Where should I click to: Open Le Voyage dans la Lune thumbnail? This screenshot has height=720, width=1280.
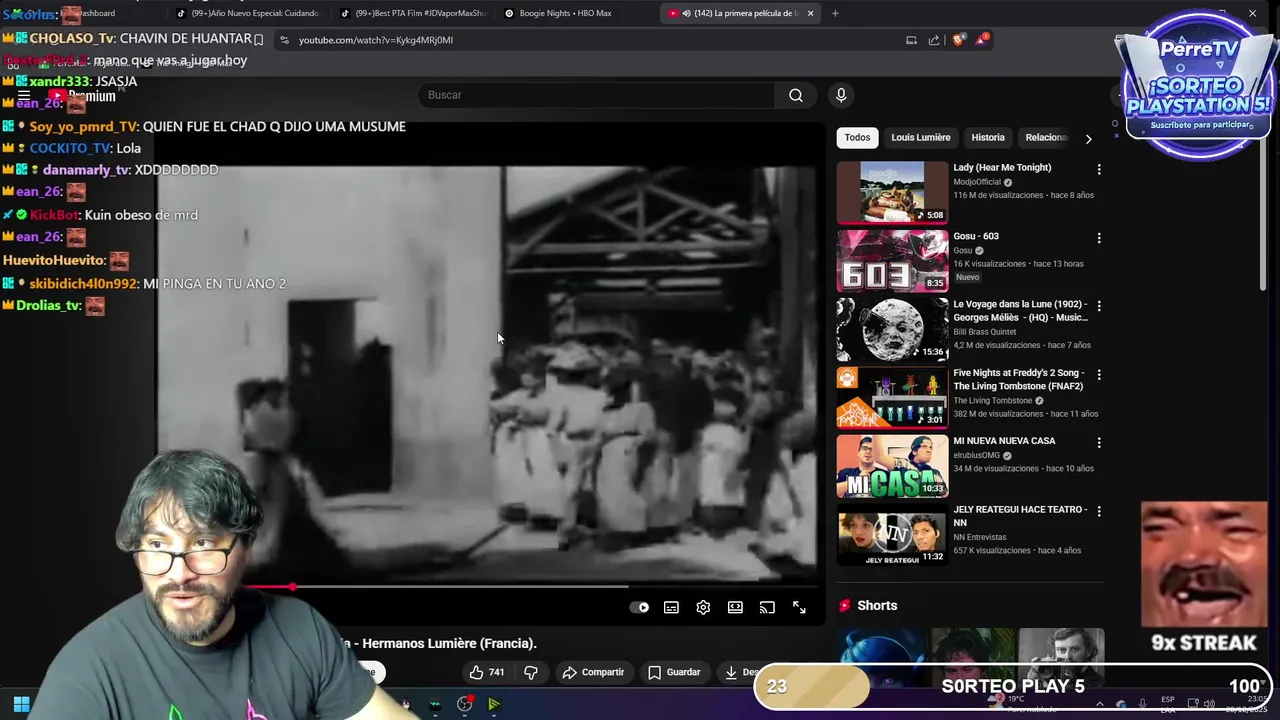click(892, 329)
